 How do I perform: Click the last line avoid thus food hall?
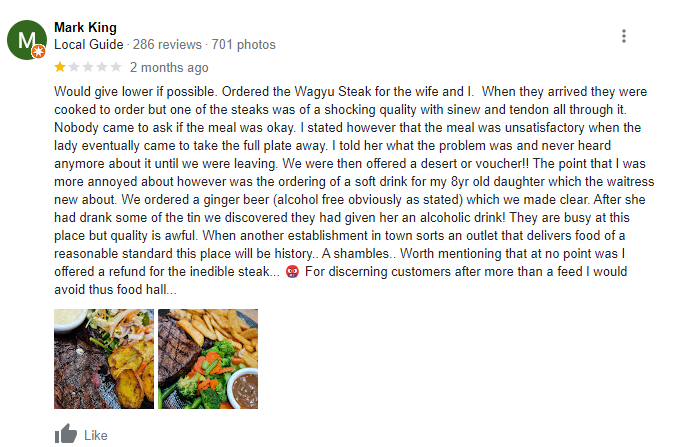tap(115, 290)
